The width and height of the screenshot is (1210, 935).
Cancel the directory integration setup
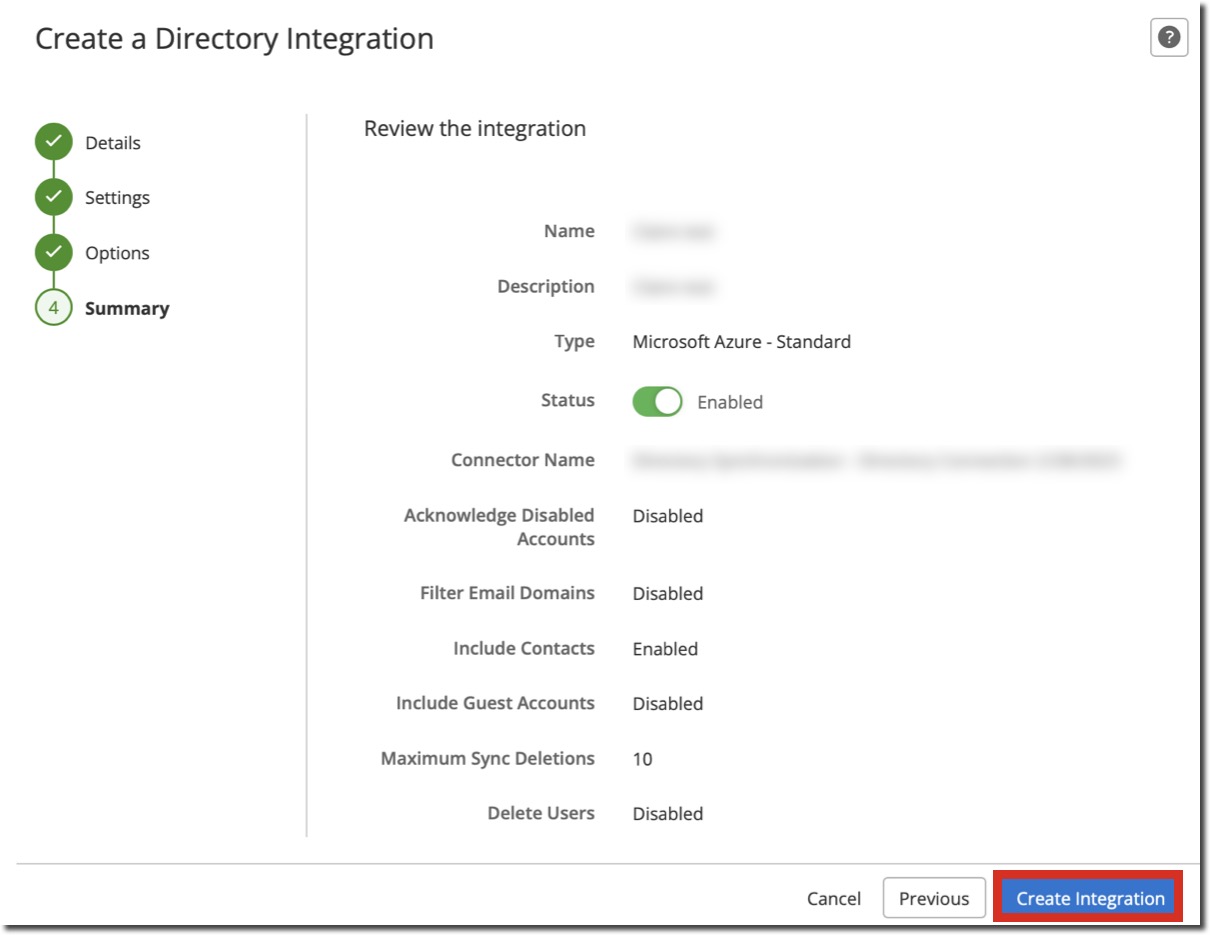[833, 897]
